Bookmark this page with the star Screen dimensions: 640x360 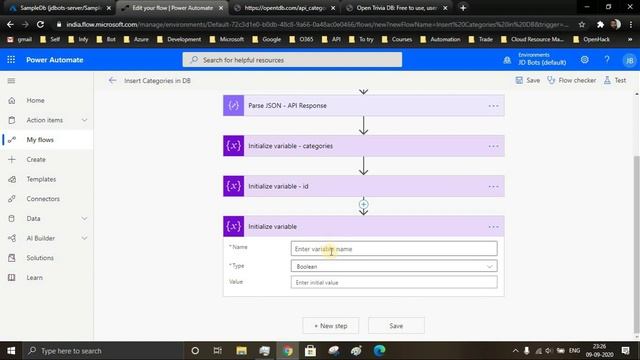point(582,24)
